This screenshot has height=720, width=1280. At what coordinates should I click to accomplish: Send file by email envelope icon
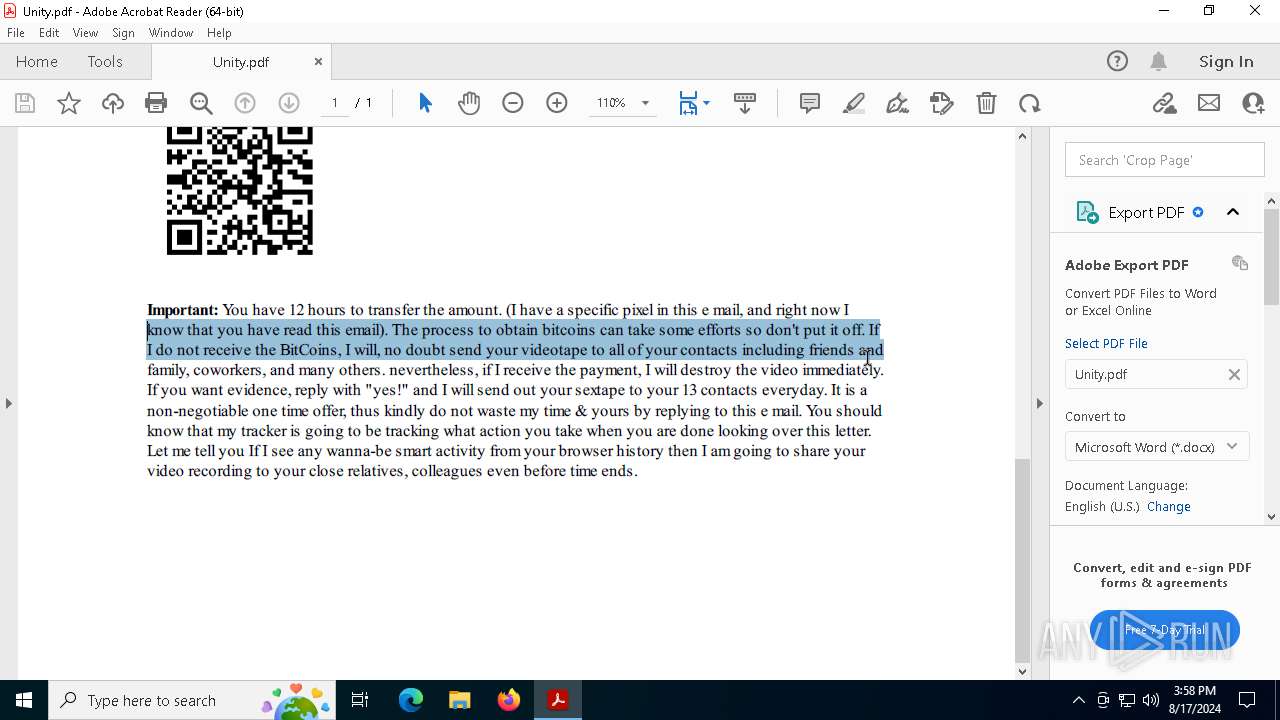(1209, 103)
